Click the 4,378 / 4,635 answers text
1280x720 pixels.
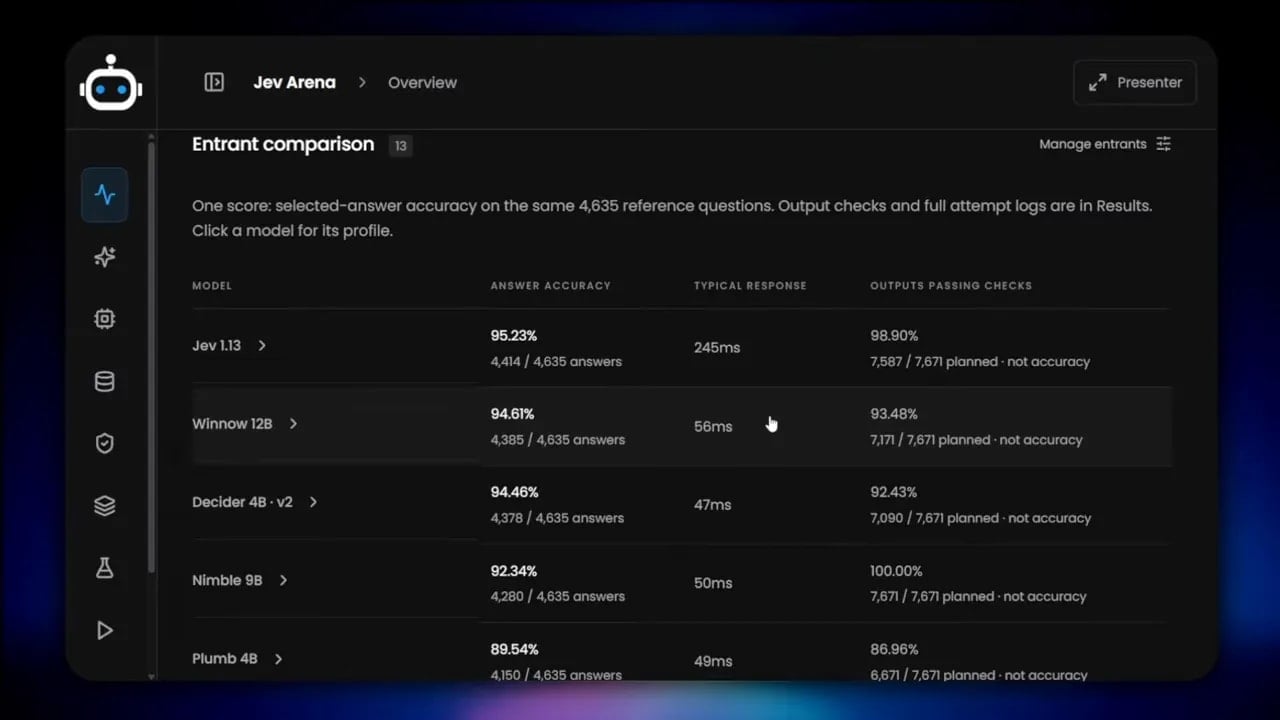coord(557,518)
